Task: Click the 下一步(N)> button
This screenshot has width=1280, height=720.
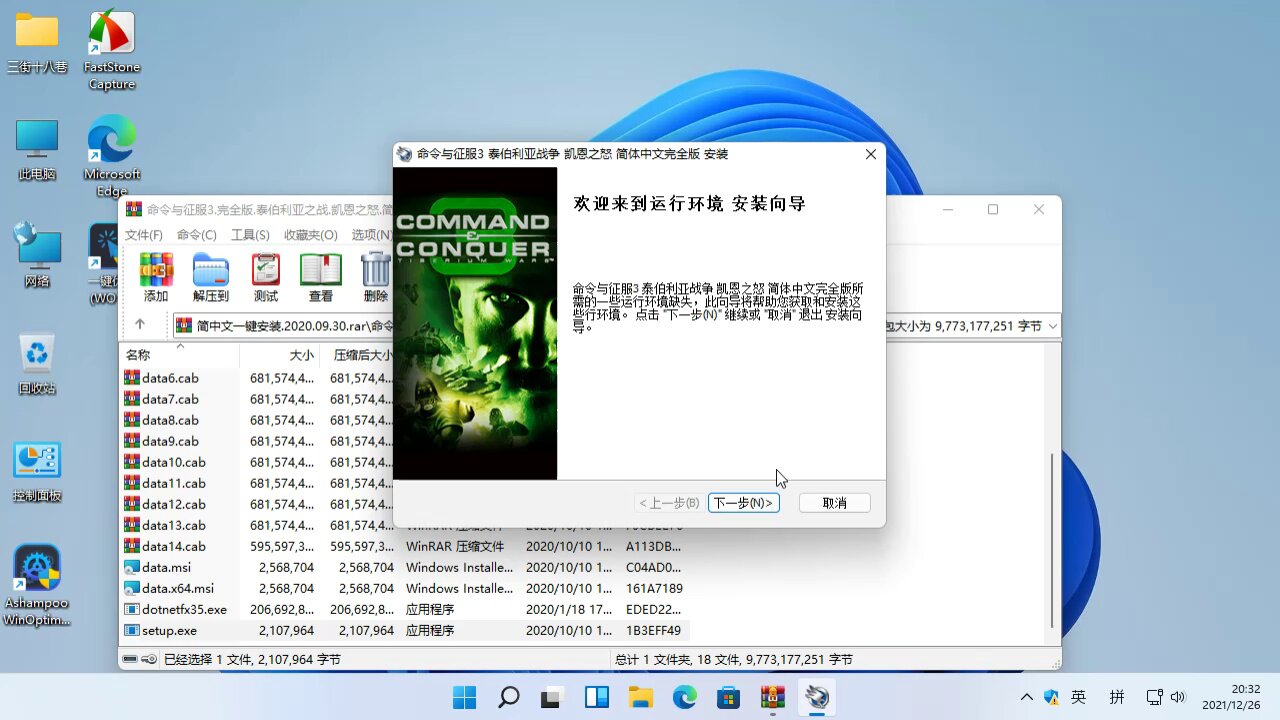Action: [x=743, y=503]
